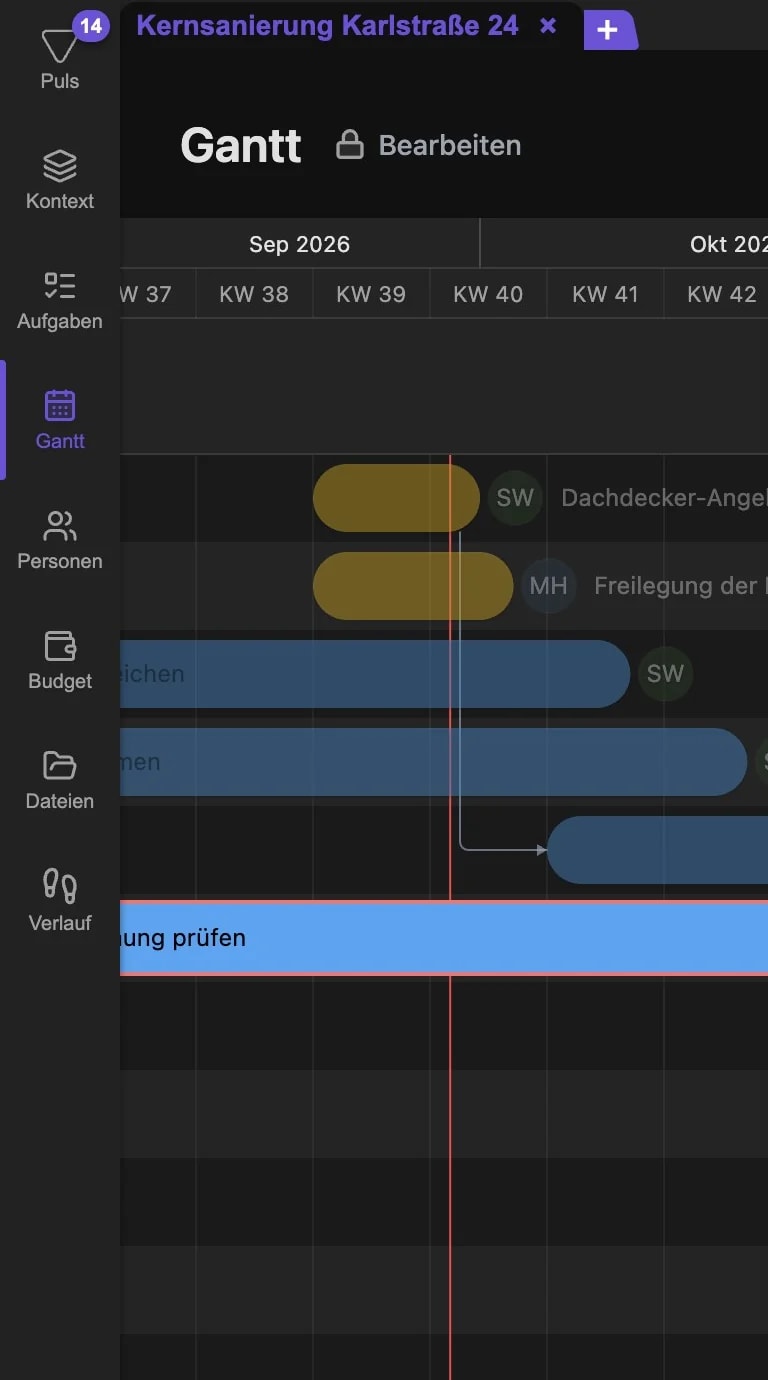Click the Gantt page heading
Image resolution: width=768 pixels, height=1380 pixels.
[x=240, y=146]
